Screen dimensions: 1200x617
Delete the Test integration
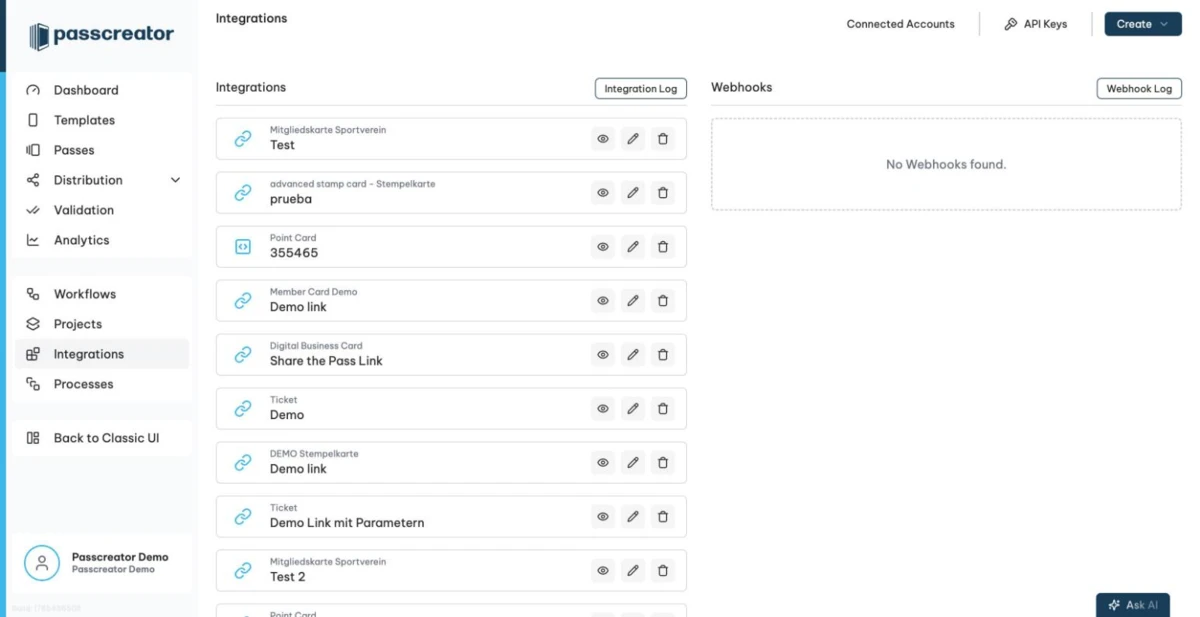point(662,139)
